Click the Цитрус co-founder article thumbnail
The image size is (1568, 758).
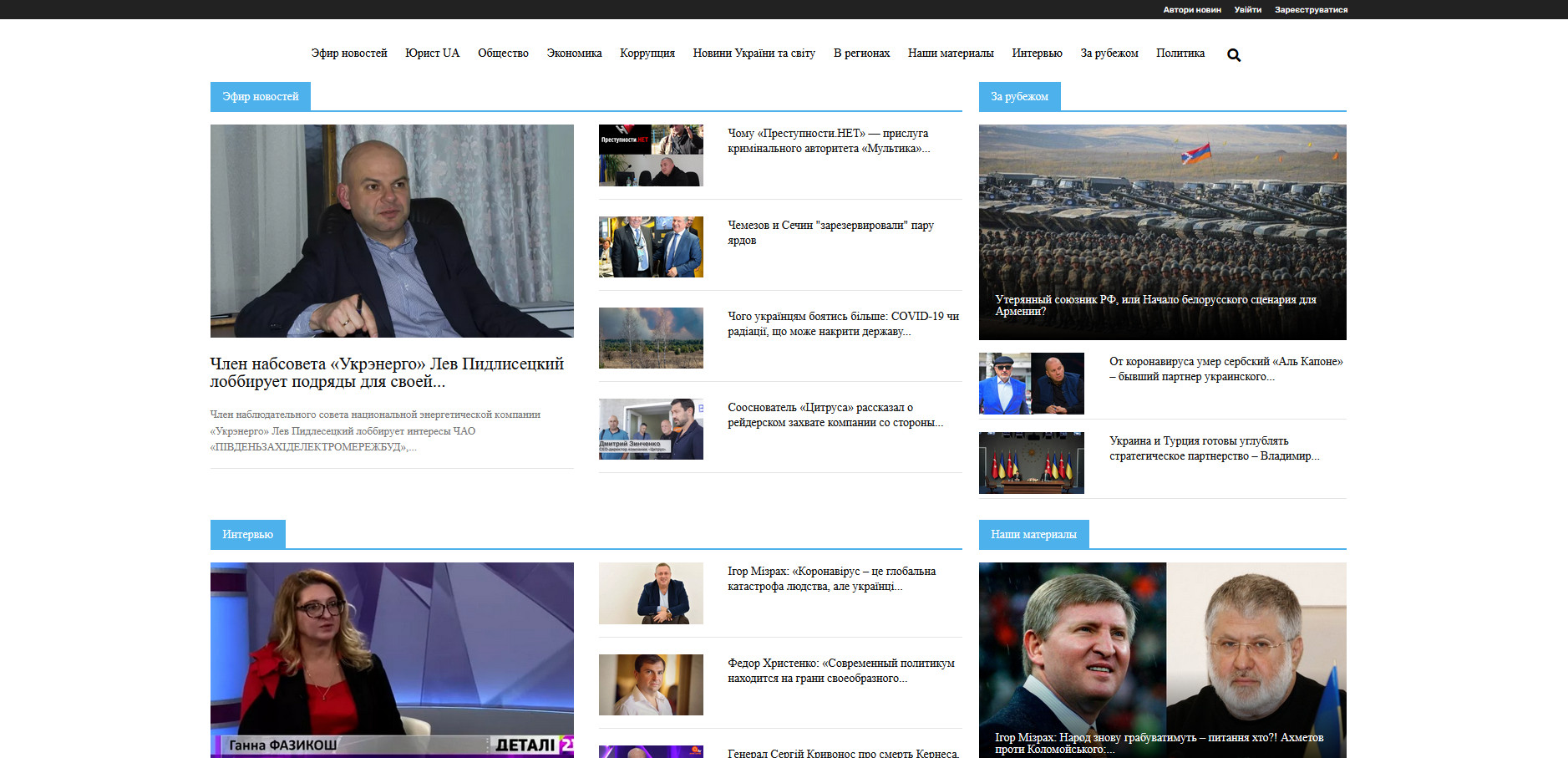[651, 429]
